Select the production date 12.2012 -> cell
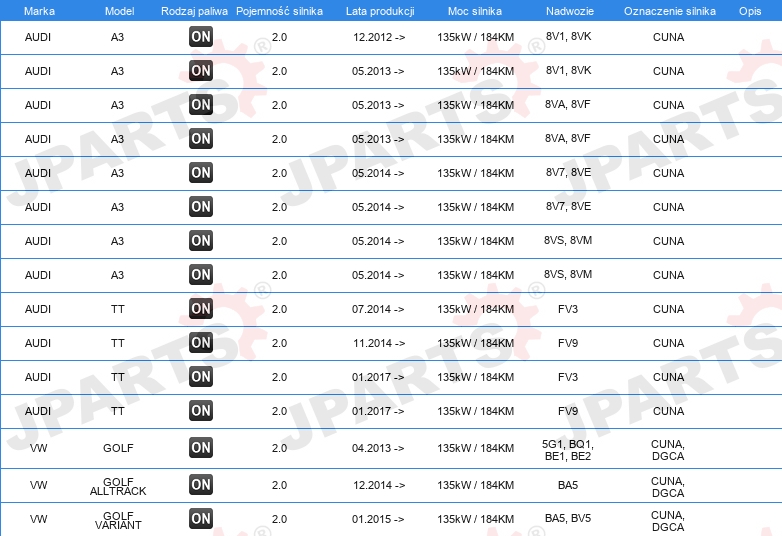 click(379, 37)
